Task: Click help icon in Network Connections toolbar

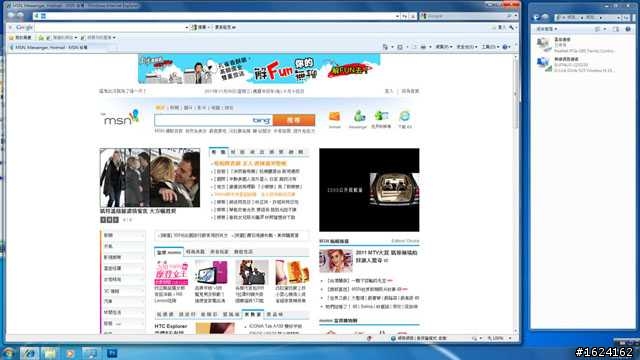Action: [x=628, y=29]
